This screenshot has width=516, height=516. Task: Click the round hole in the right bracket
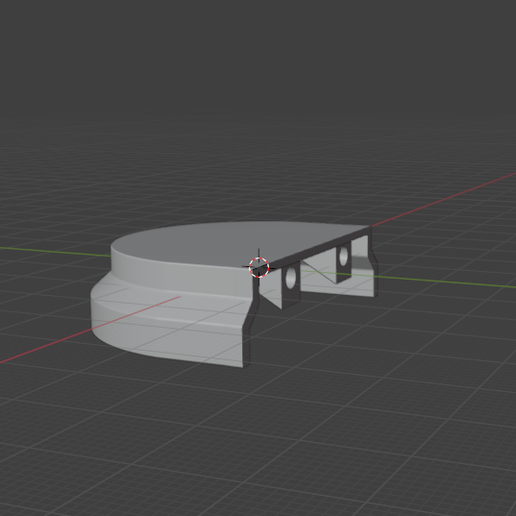coord(343,256)
